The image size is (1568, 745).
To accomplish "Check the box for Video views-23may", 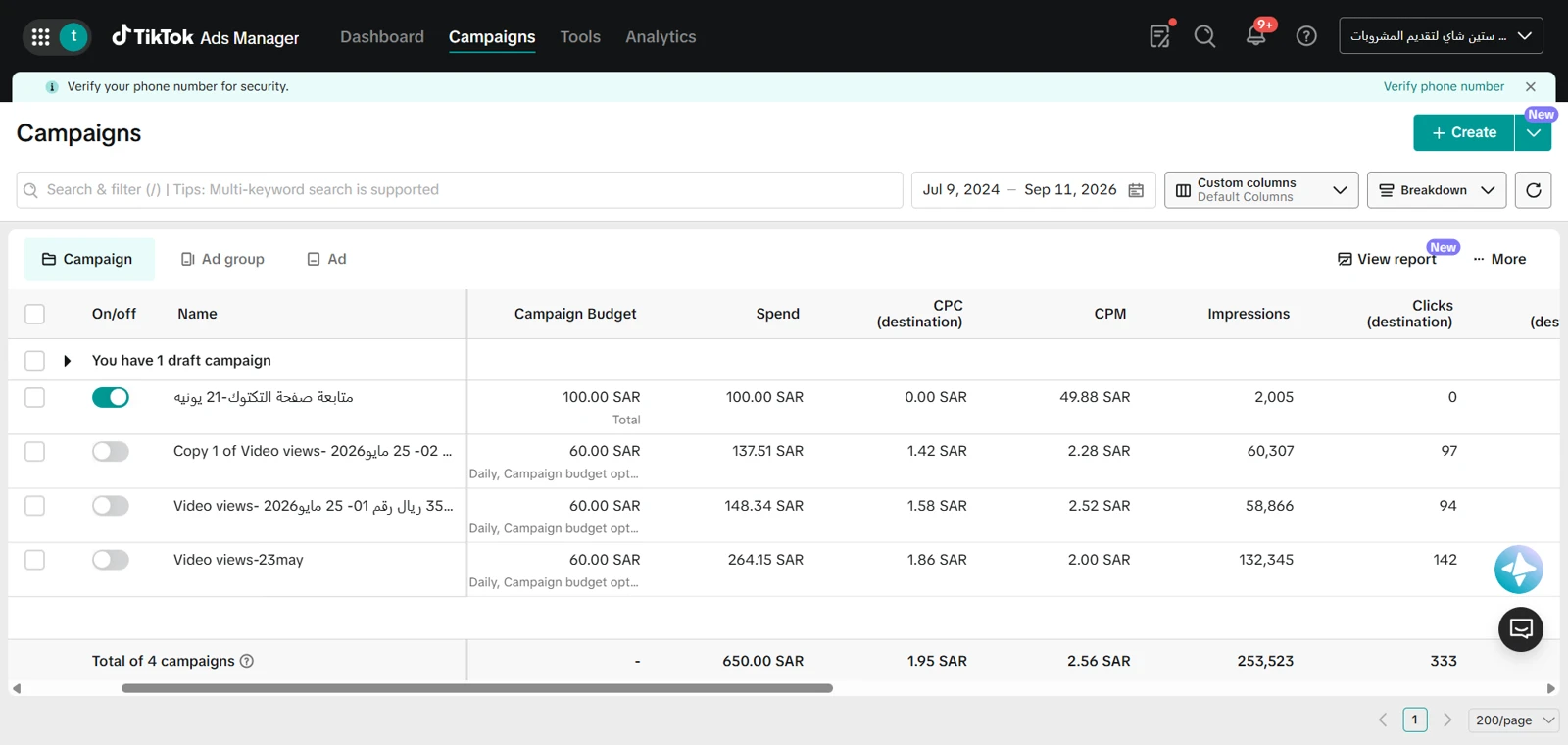I will (34, 560).
